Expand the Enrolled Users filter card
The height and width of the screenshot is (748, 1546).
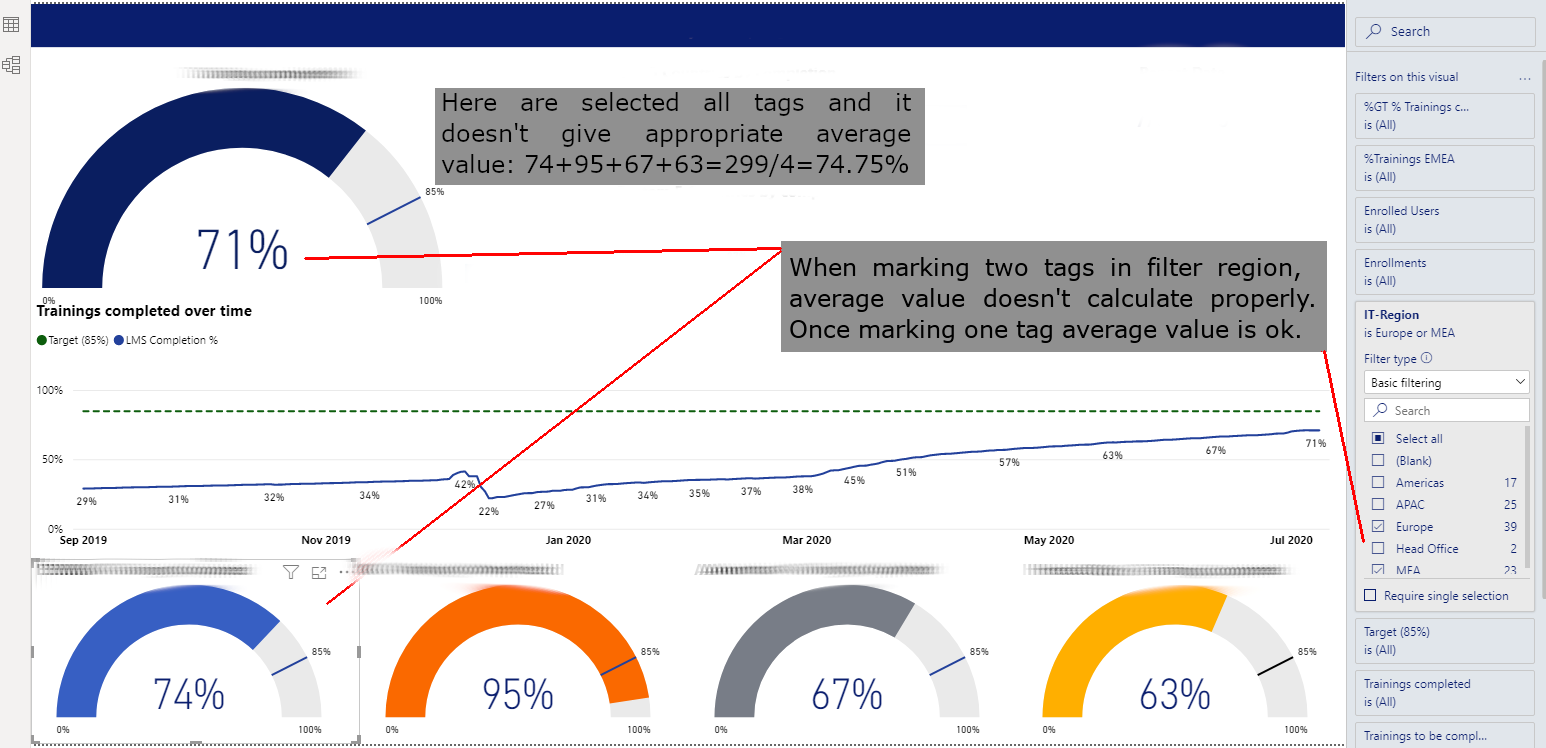[1445, 219]
